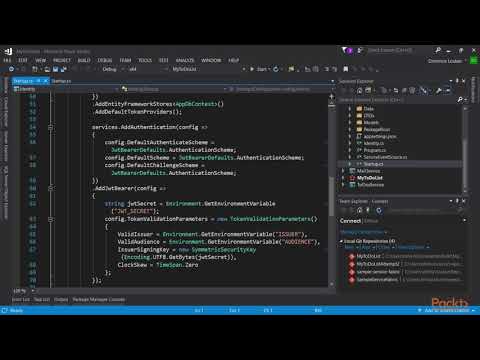Click the Solution Explorer vertical scrollbar
Viewport: 480px width, 360px height.
pyautogui.click(x=465, y=149)
